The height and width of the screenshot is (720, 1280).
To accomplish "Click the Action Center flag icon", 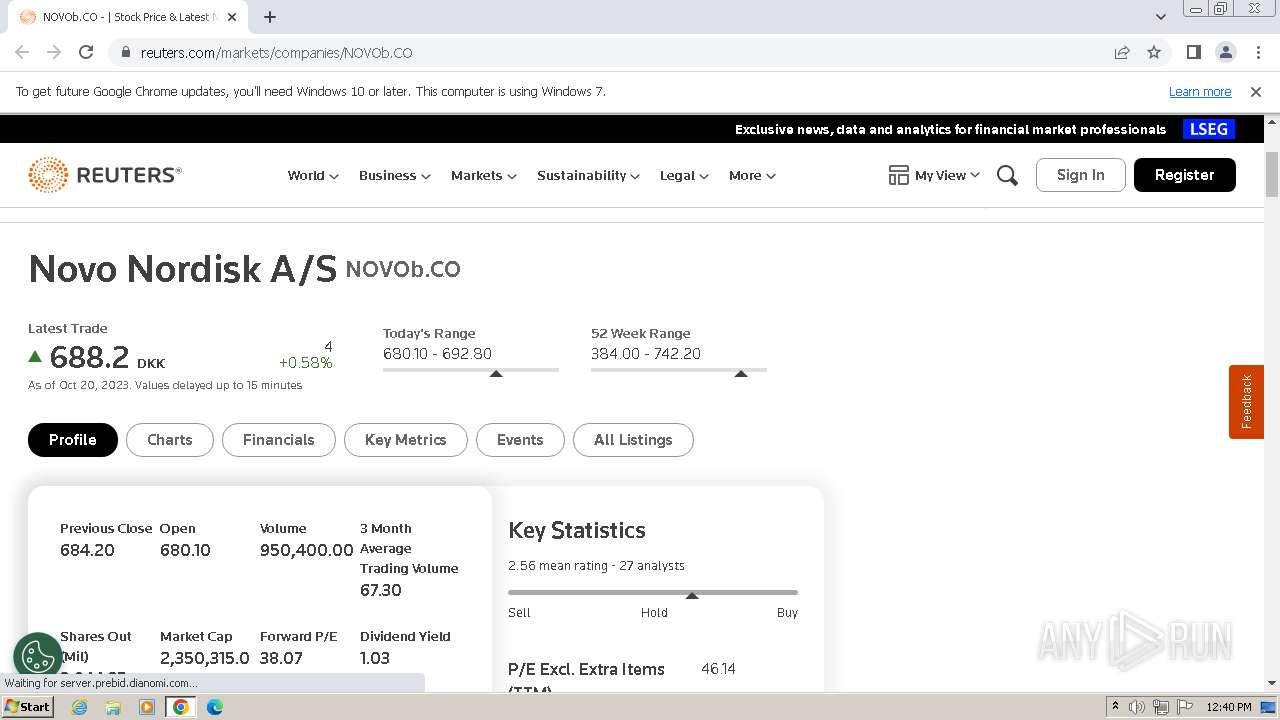I will (1183, 707).
